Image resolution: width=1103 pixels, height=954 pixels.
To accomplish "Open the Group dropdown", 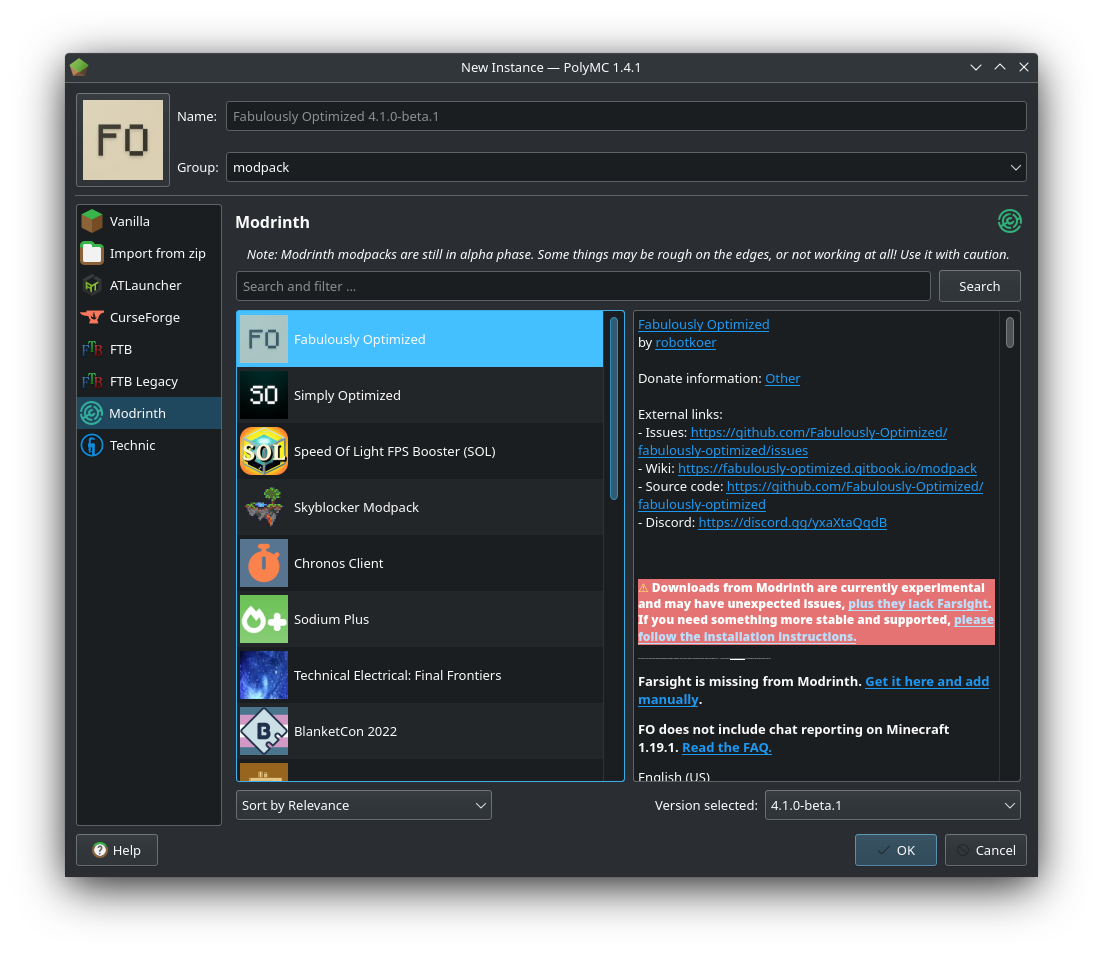I will pyautogui.click(x=626, y=167).
